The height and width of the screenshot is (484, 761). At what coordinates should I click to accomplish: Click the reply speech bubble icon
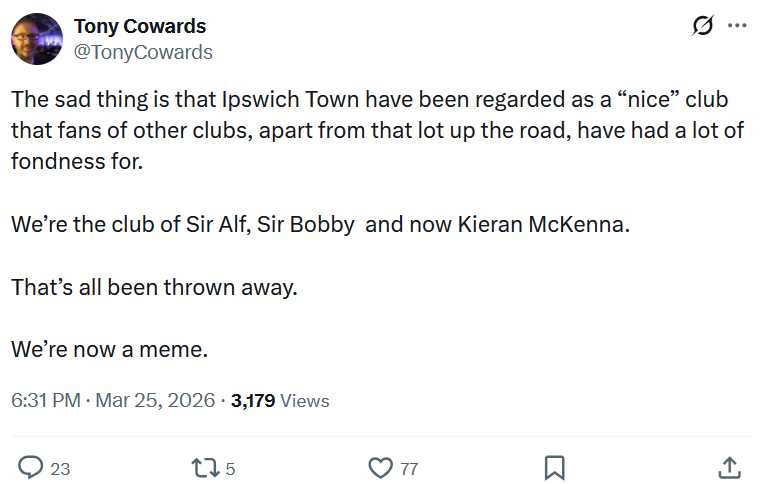point(31,468)
